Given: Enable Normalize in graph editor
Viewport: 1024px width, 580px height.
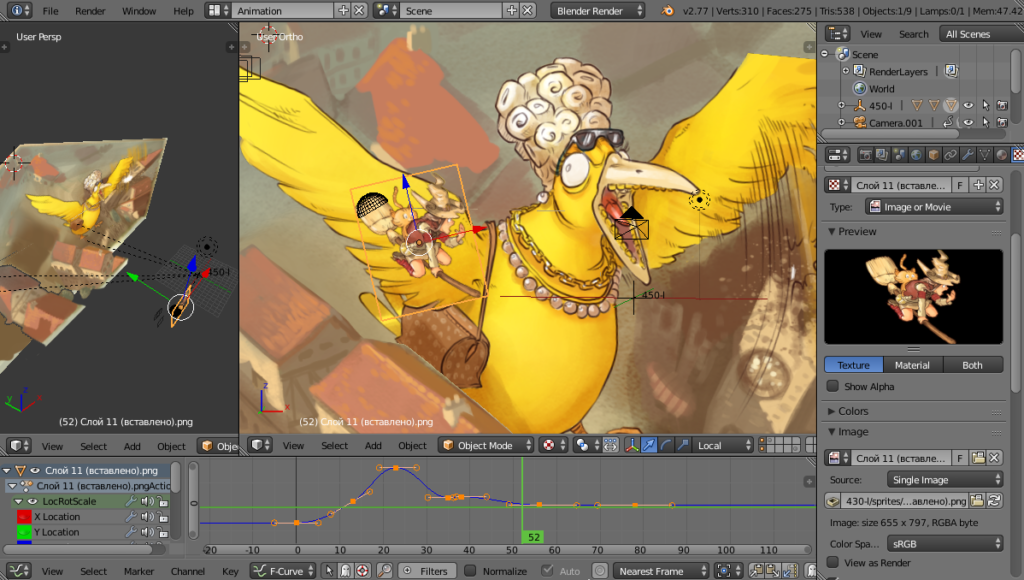Looking at the screenshot, I should [x=470, y=571].
